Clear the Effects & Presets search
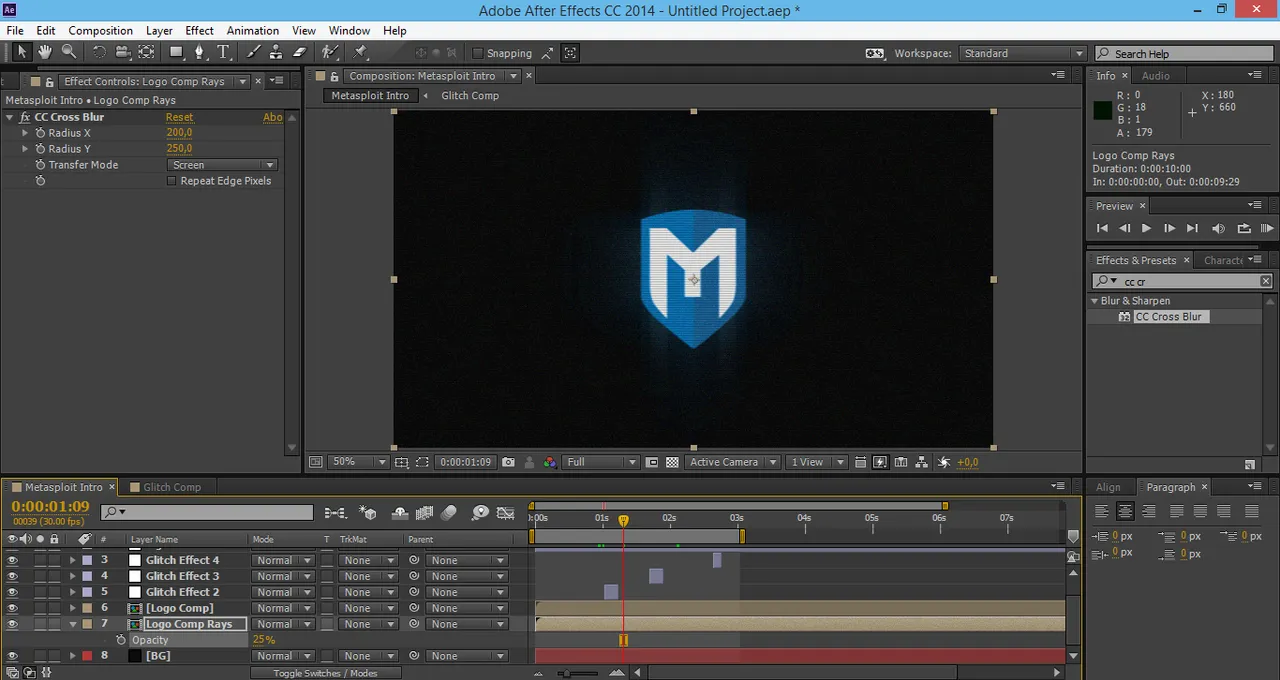1280x680 pixels. click(x=1265, y=282)
